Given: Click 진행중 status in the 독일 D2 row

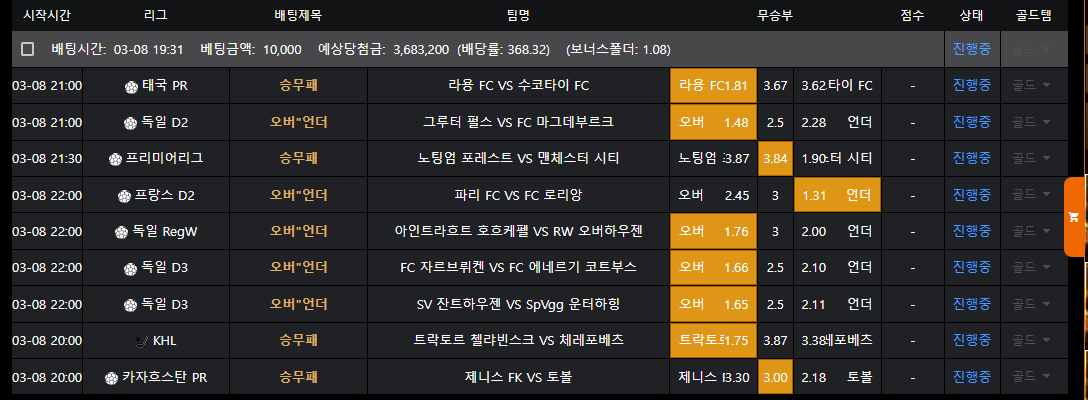Looking at the screenshot, I should pyautogui.click(x=971, y=122).
